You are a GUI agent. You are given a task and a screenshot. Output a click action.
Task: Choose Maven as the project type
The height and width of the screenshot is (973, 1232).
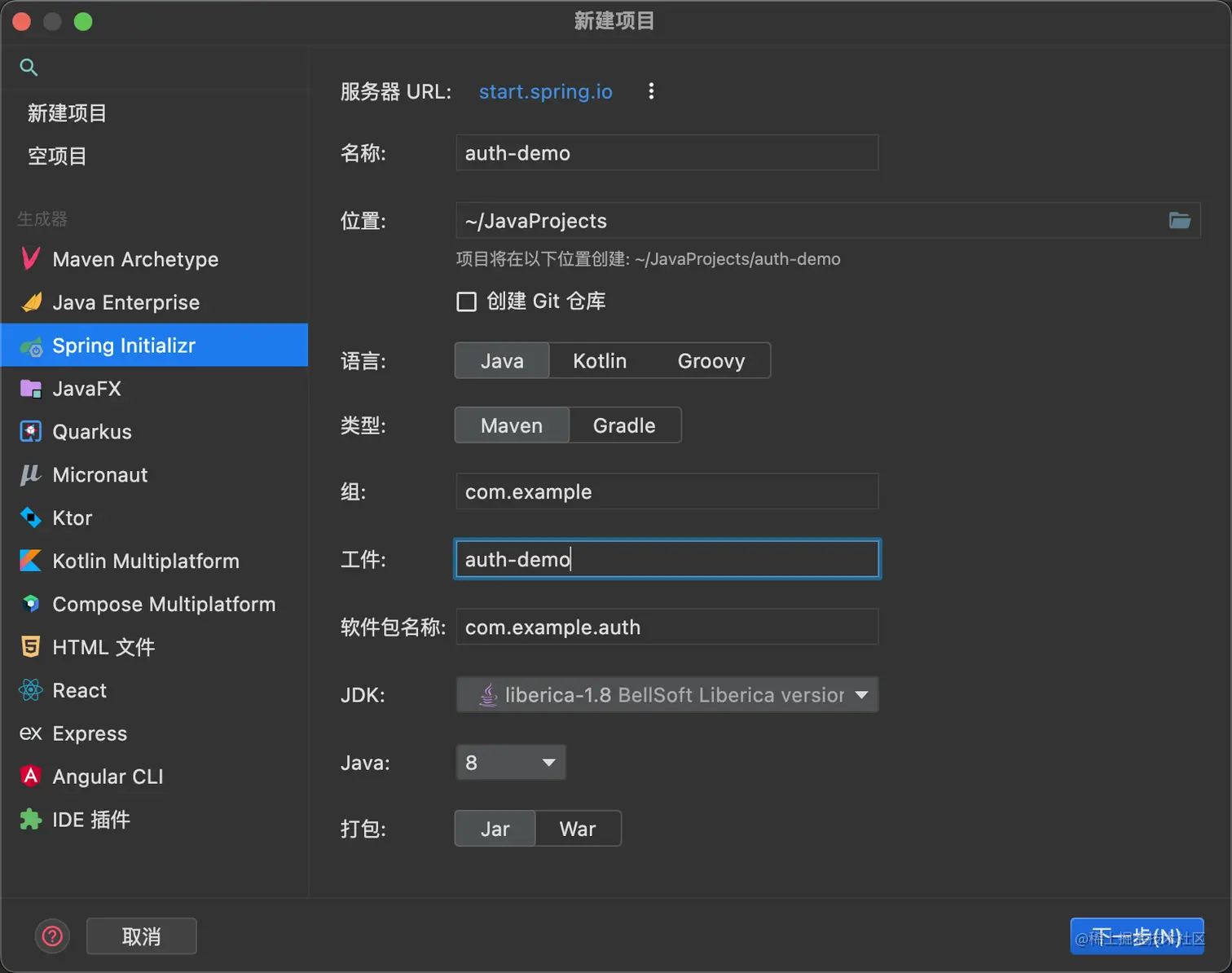[x=512, y=425]
